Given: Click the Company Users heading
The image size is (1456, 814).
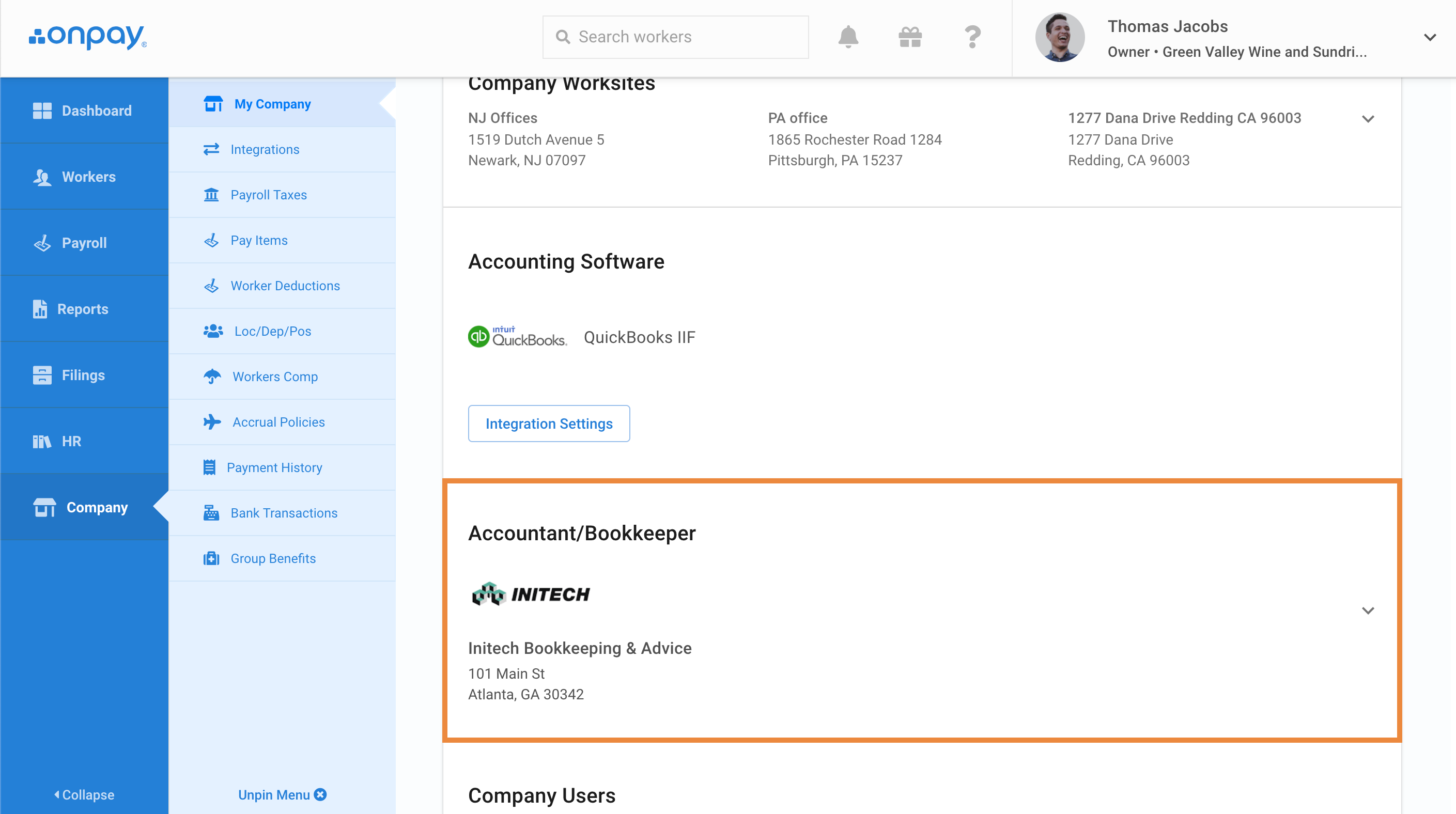Looking at the screenshot, I should pos(541,795).
